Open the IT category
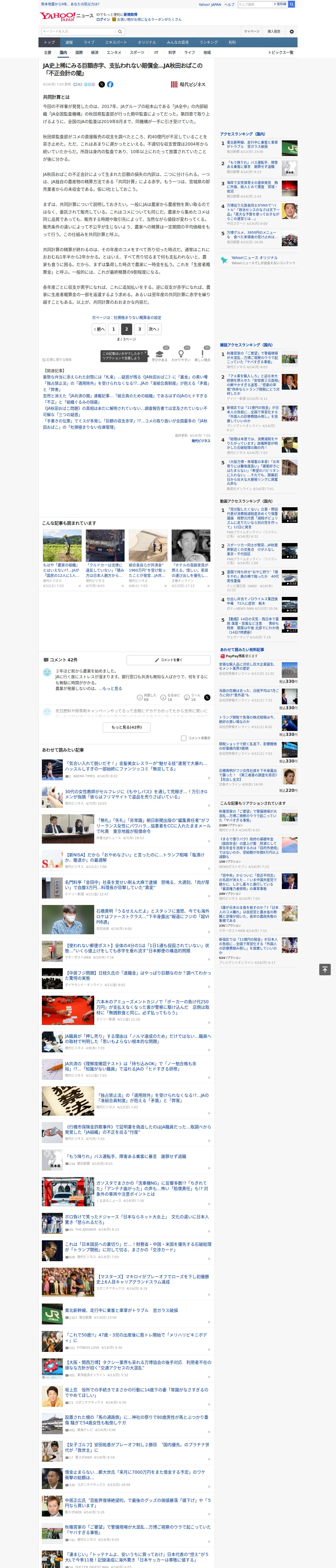This screenshot has width=336, height=1568. [x=156, y=52]
